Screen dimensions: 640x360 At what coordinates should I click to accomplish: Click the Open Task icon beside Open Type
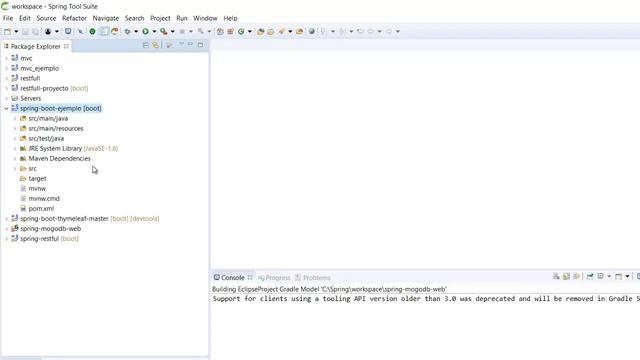[271, 31]
